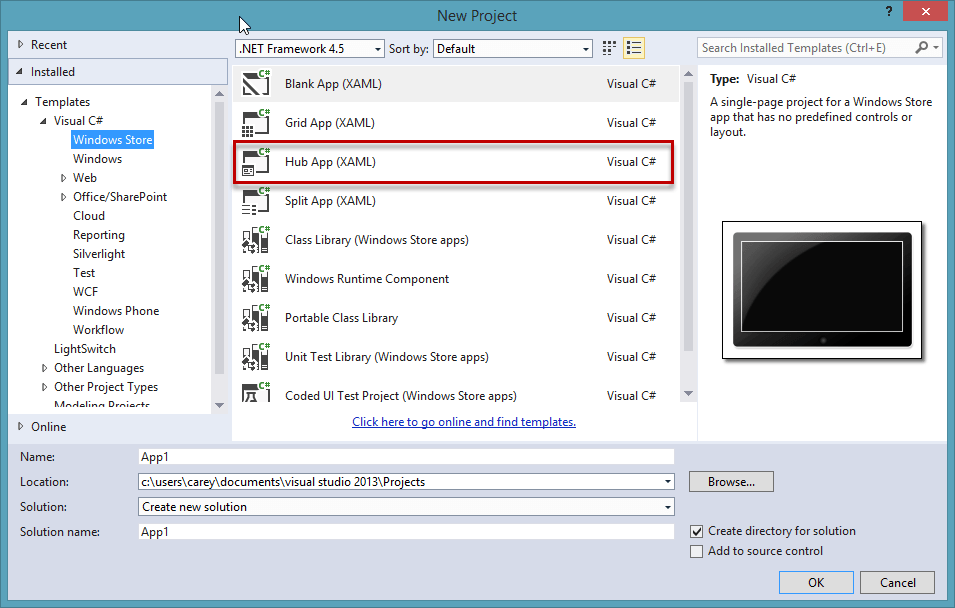Expand the Web tree node arrow
Image resolution: width=955 pixels, height=608 pixels.
click(63, 178)
